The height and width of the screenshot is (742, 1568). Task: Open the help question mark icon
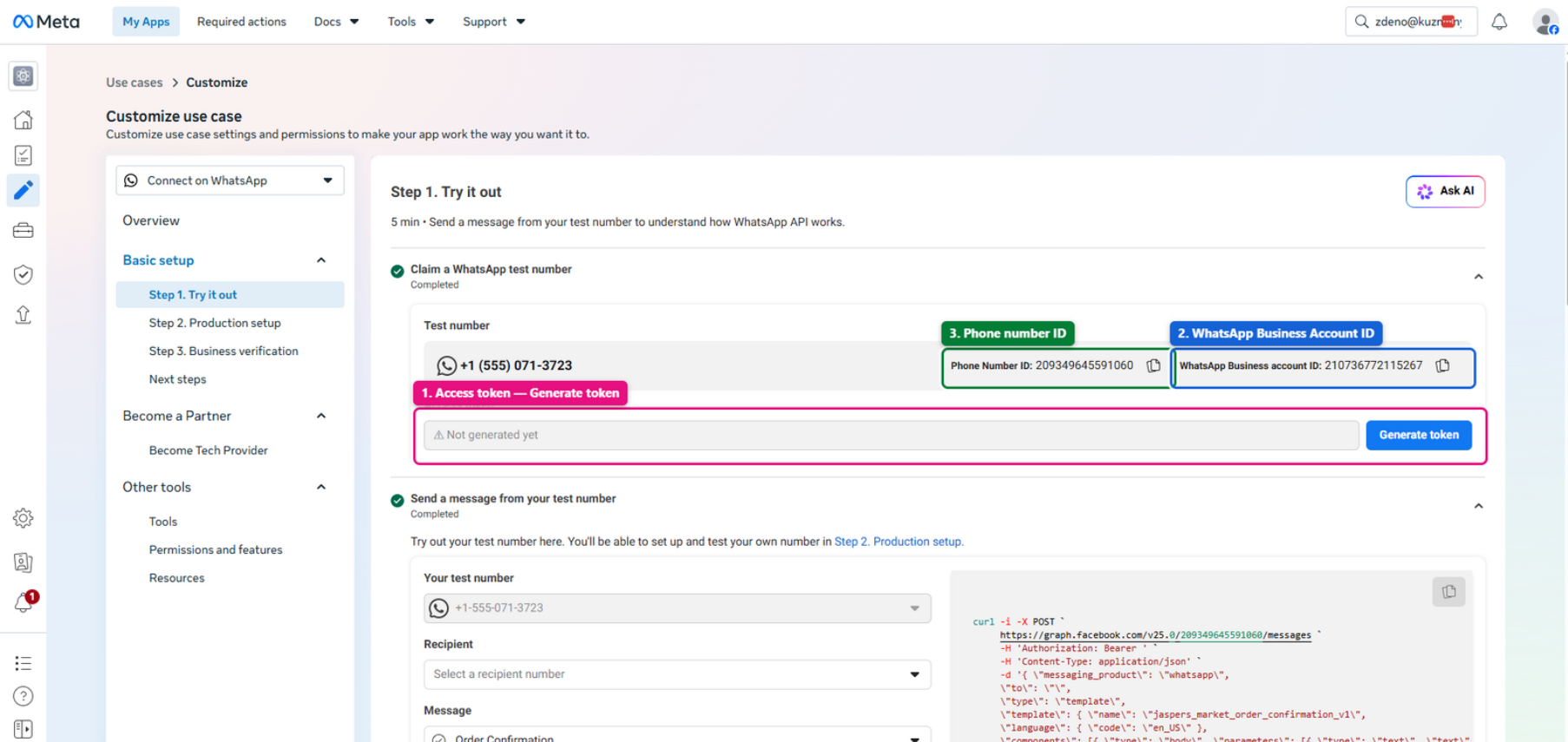[x=23, y=696]
